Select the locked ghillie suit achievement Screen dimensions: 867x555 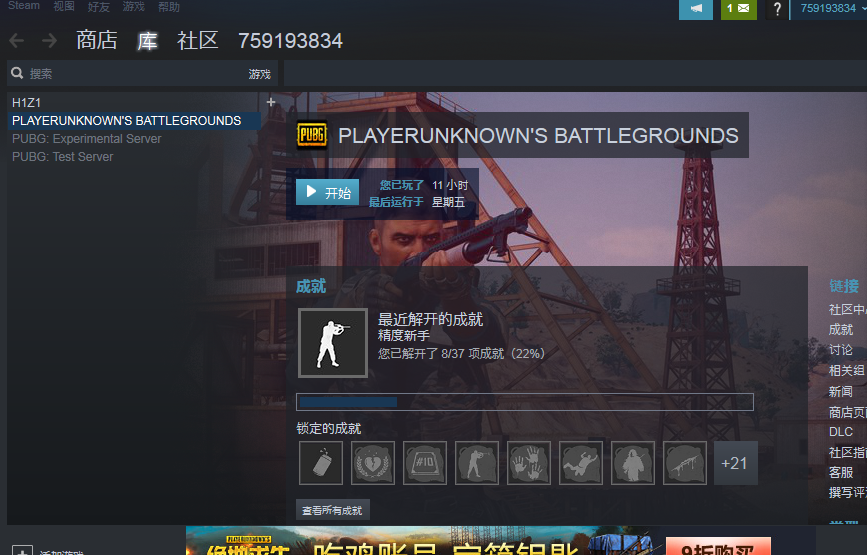633,463
